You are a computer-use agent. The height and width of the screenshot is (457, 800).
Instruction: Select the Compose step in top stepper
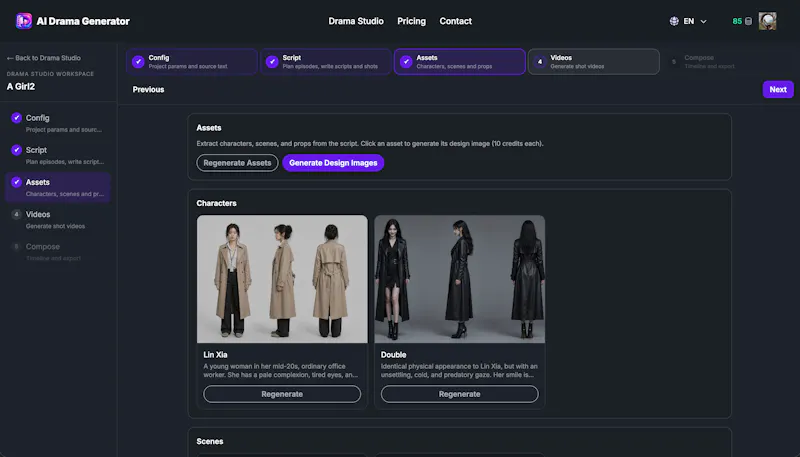(x=728, y=62)
